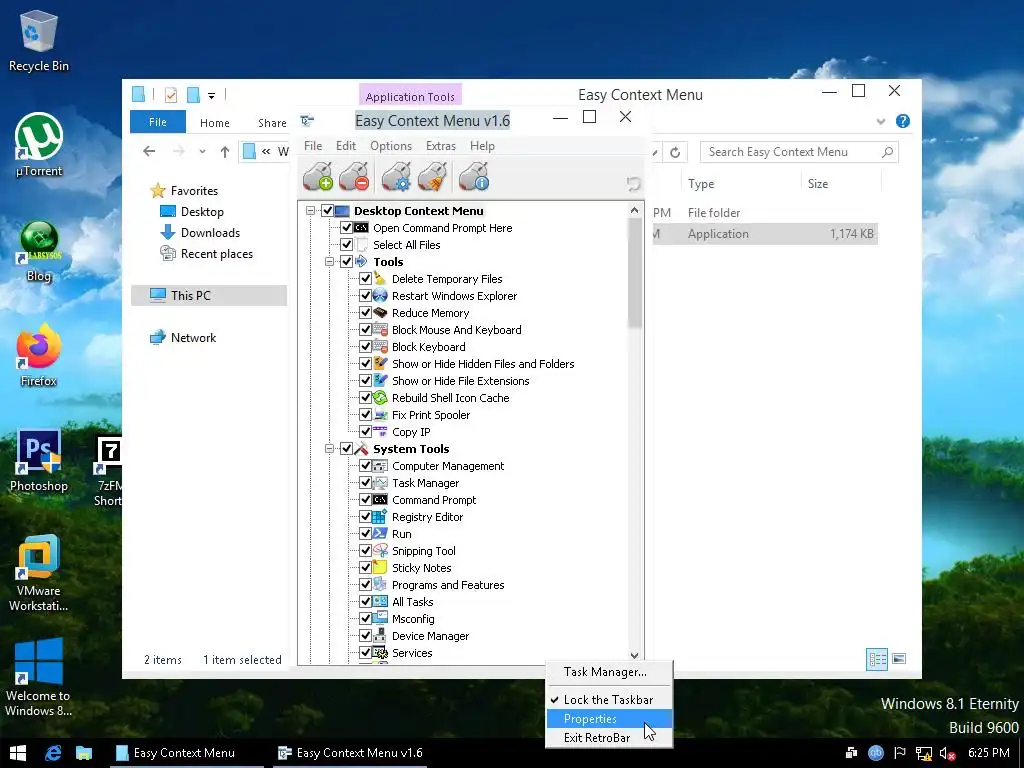Click the Explorer refresh button
The width and height of the screenshot is (1024, 768).
point(675,152)
